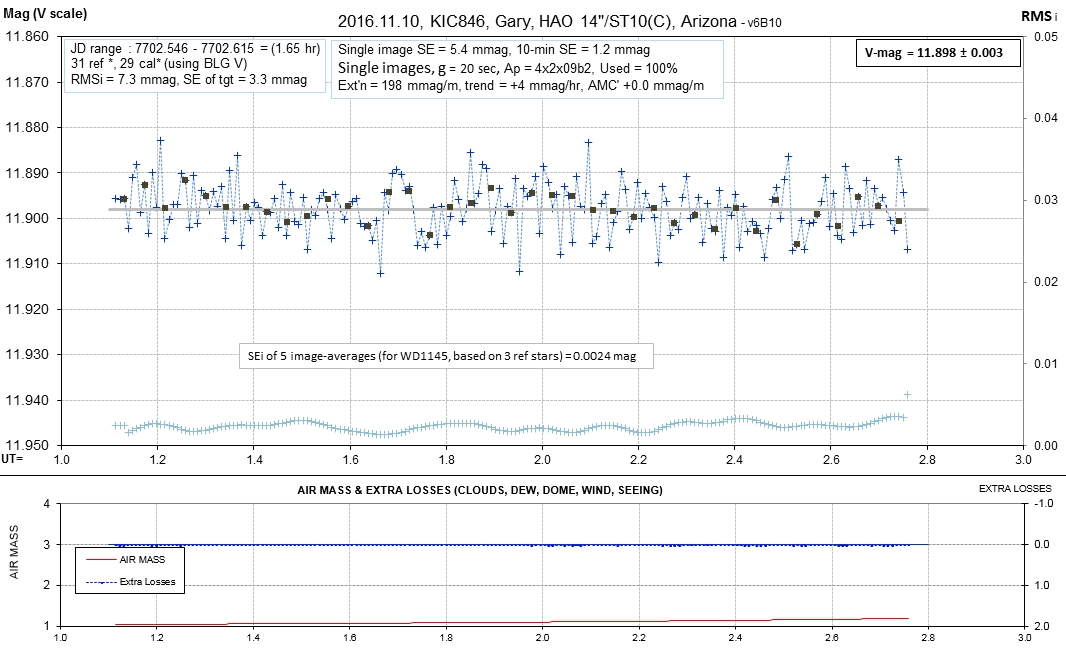Image resolution: width=1066 pixels, height=649 pixels.
Task: Select the 0.04 RMS axis label
Action: tap(1046, 118)
